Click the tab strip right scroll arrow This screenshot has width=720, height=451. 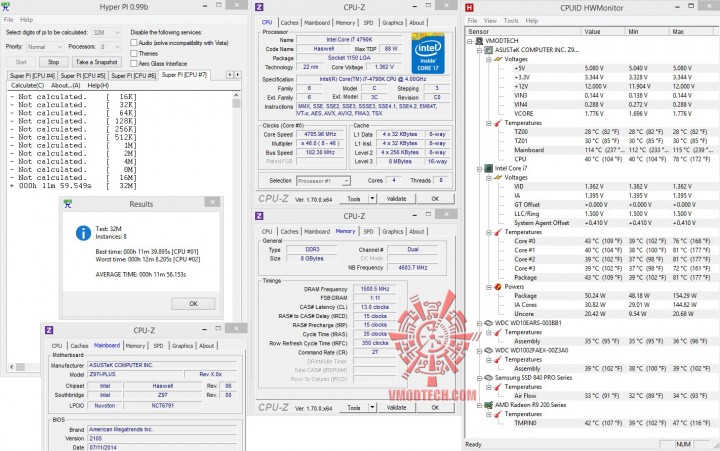(x=237, y=74)
